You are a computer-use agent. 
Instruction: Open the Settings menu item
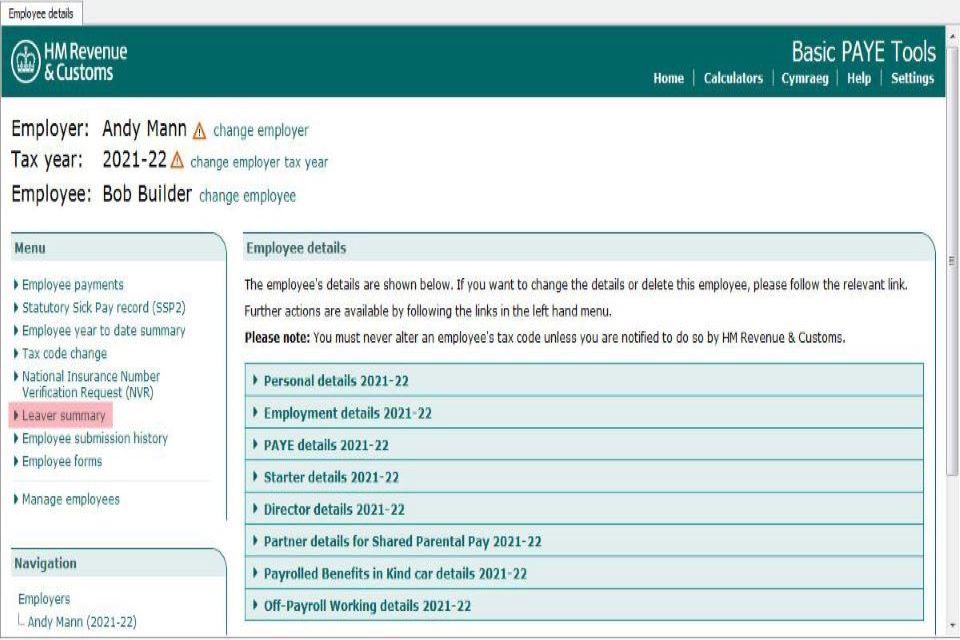(x=912, y=78)
